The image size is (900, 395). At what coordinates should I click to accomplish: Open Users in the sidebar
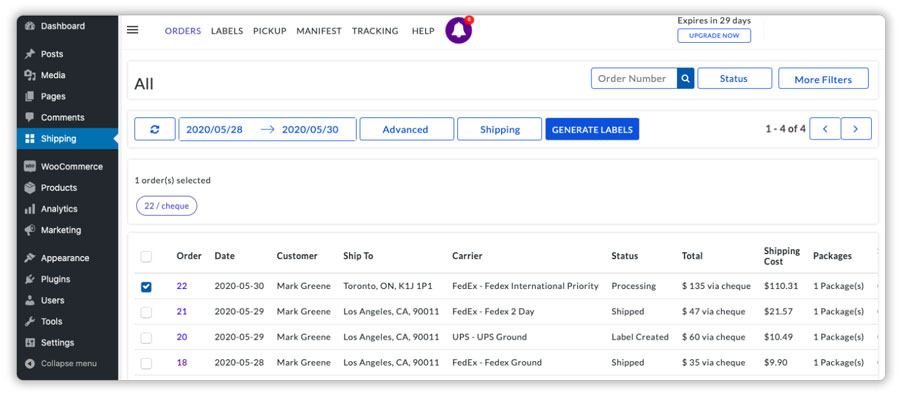(67, 300)
